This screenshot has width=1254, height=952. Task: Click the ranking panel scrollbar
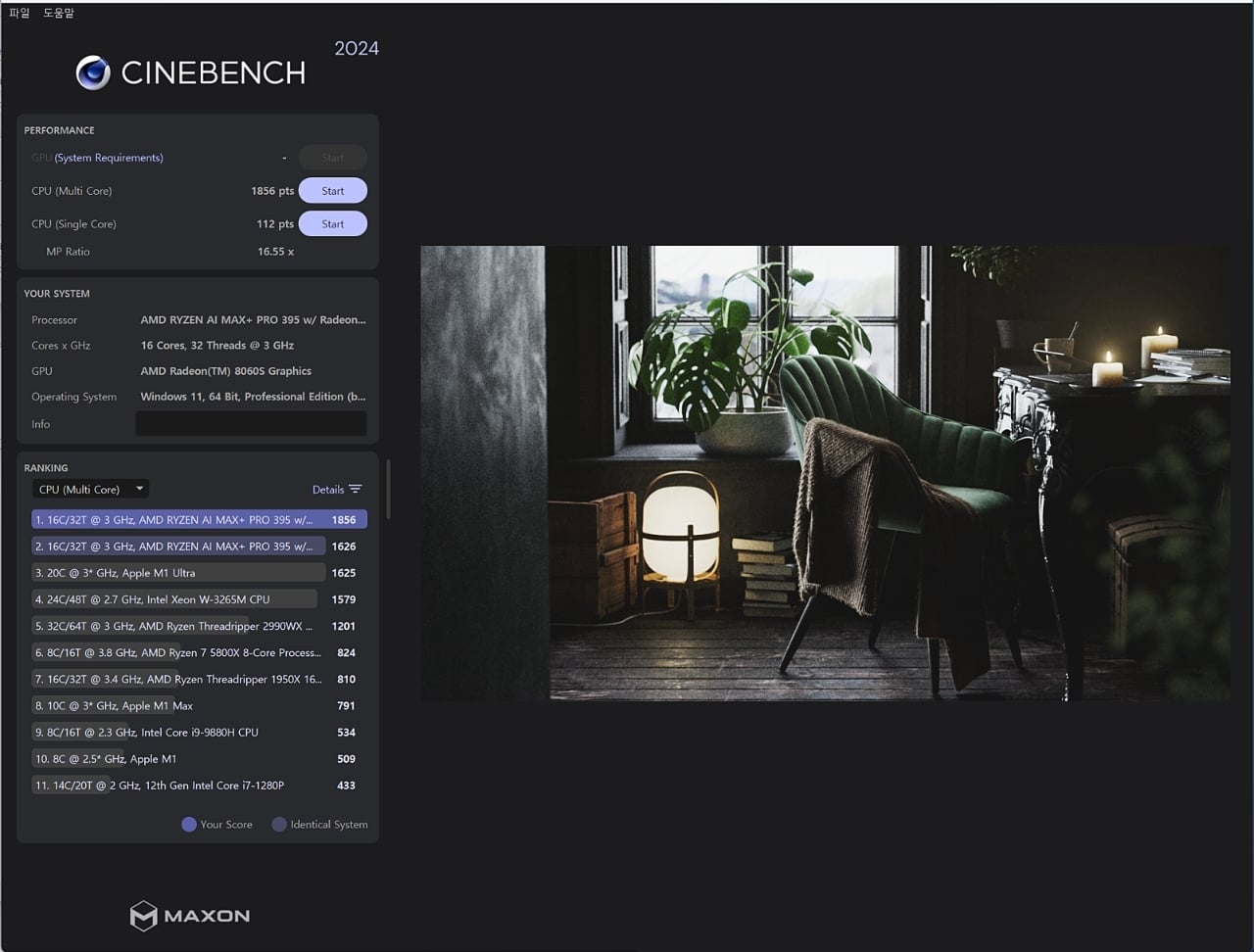tap(389, 490)
